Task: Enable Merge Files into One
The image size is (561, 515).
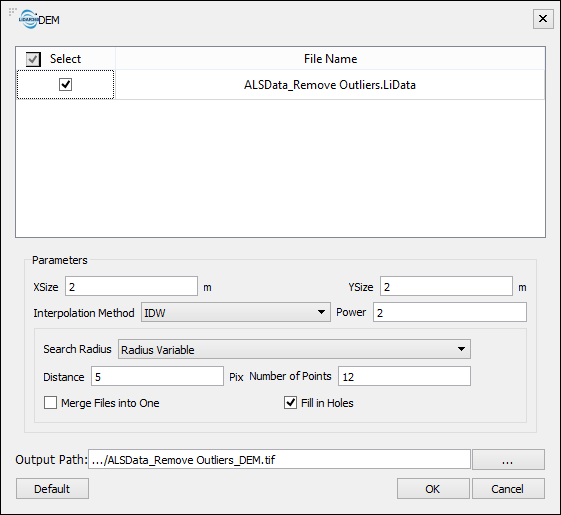Action: pyautogui.click(x=50, y=403)
